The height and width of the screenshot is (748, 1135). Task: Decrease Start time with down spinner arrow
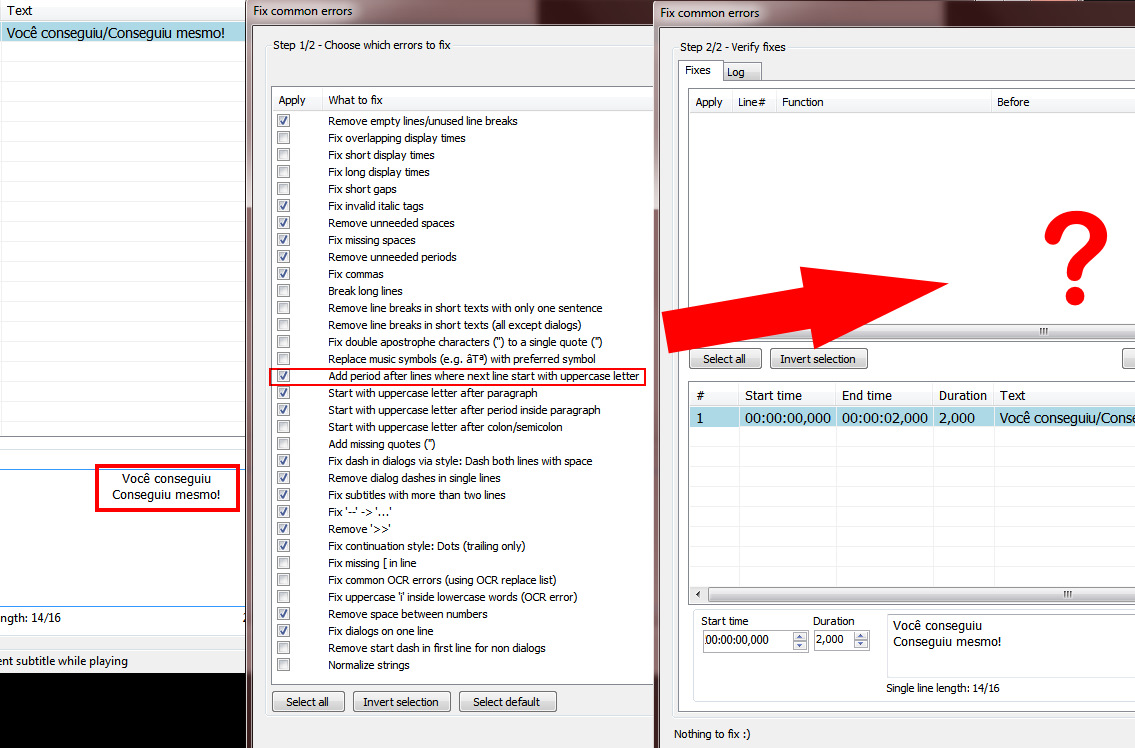click(800, 645)
